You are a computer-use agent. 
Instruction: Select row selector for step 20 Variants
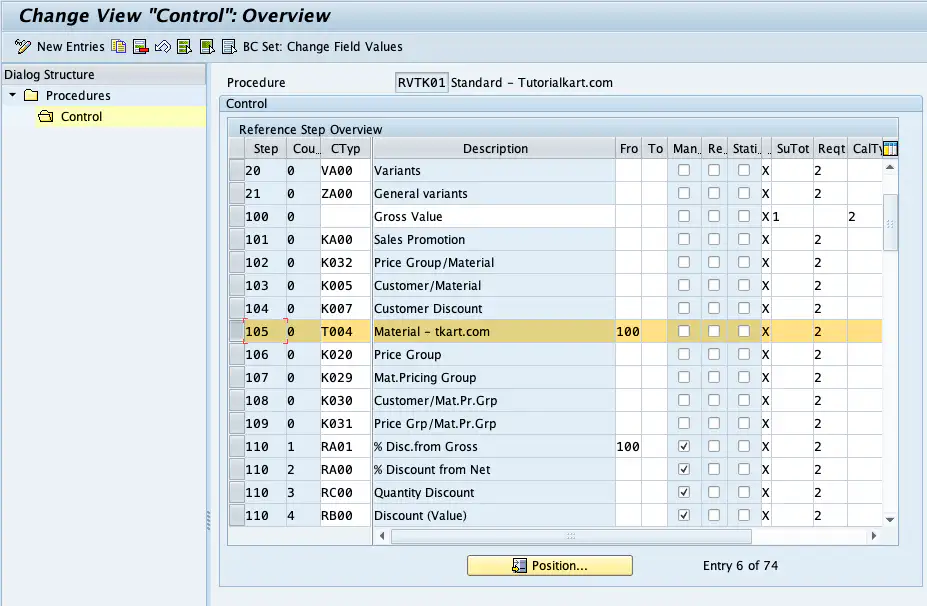pos(236,170)
